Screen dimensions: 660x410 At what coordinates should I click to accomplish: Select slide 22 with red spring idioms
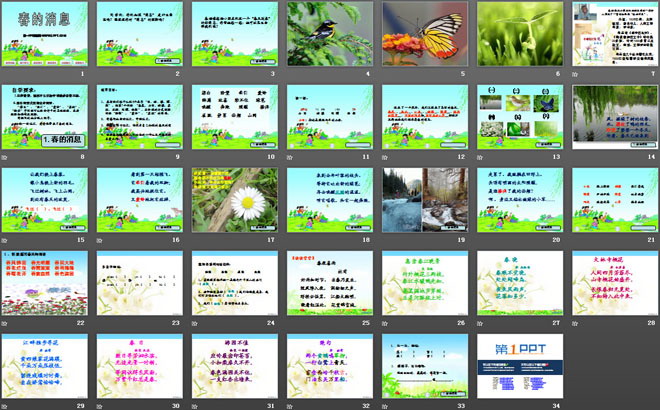coord(45,283)
